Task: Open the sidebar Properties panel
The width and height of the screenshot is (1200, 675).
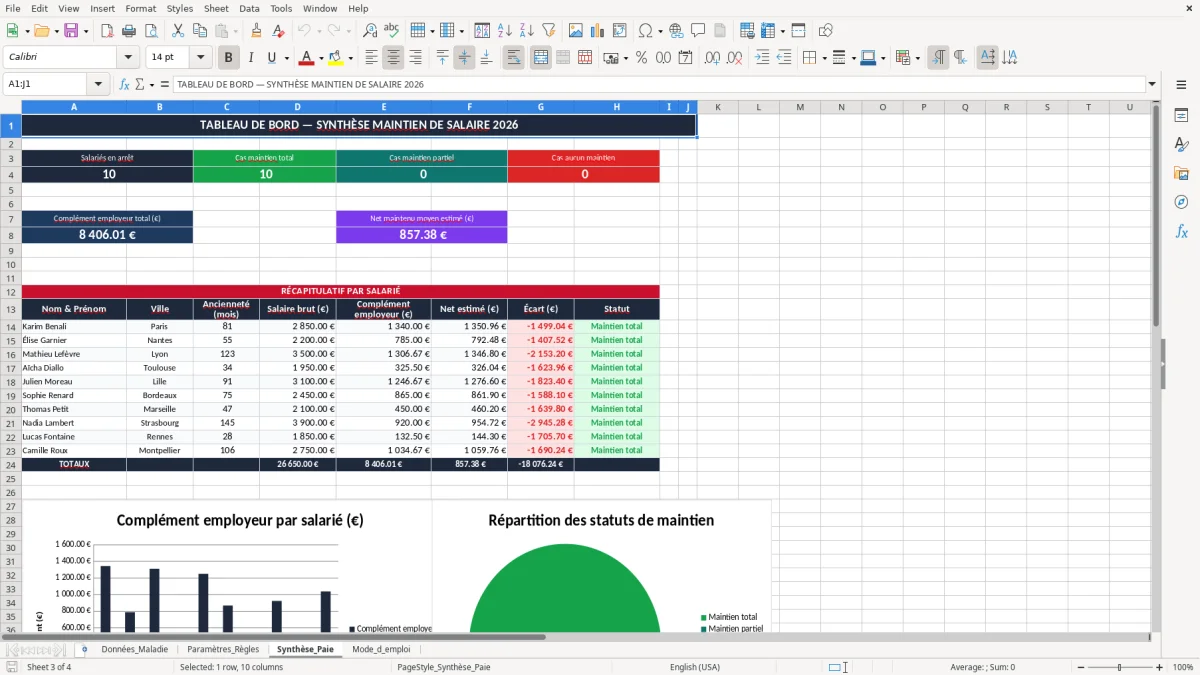Action: pyautogui.click(x=1181, y=117)
